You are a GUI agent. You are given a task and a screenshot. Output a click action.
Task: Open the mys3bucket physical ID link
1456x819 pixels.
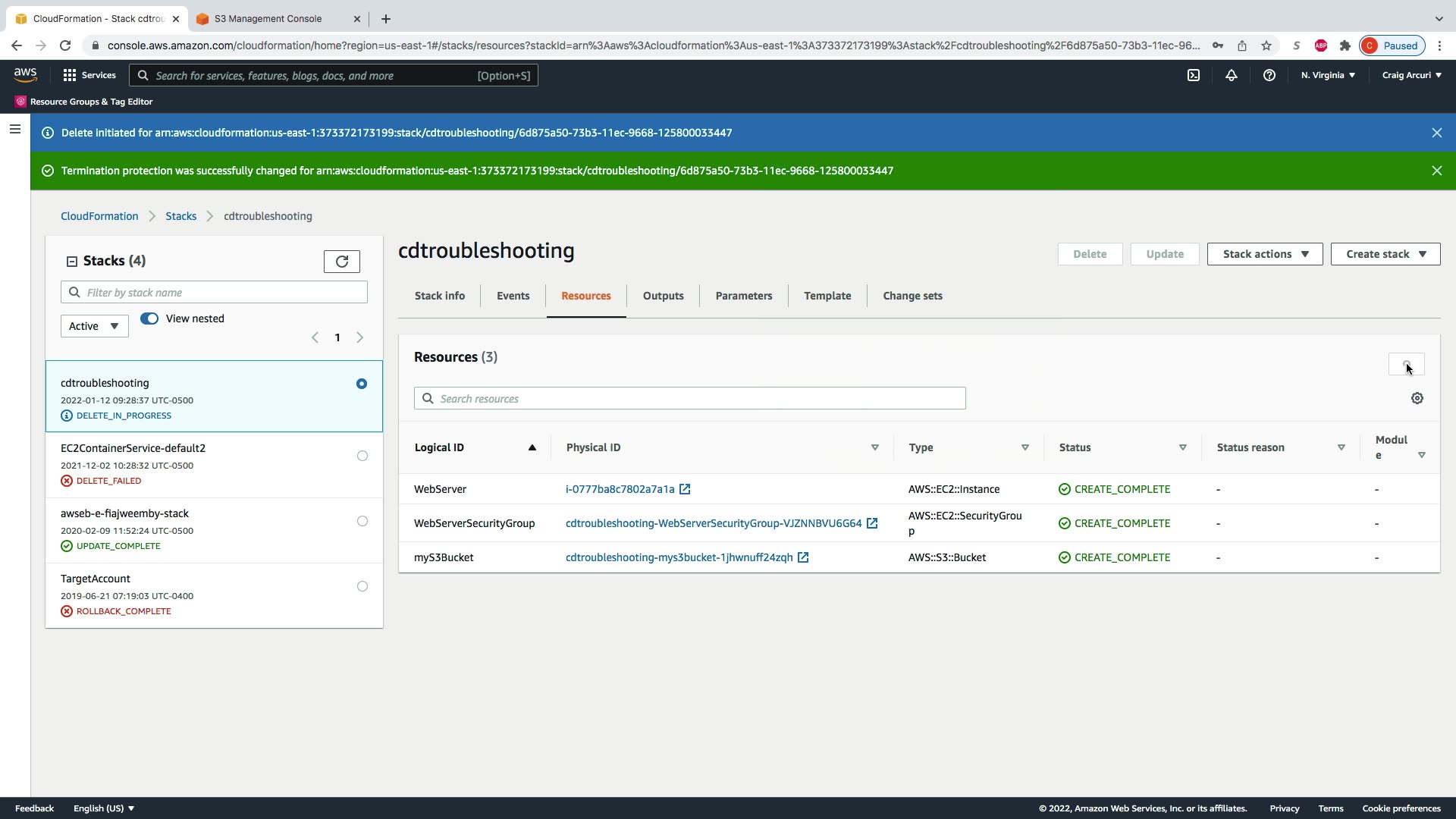(x=679, y=557)
